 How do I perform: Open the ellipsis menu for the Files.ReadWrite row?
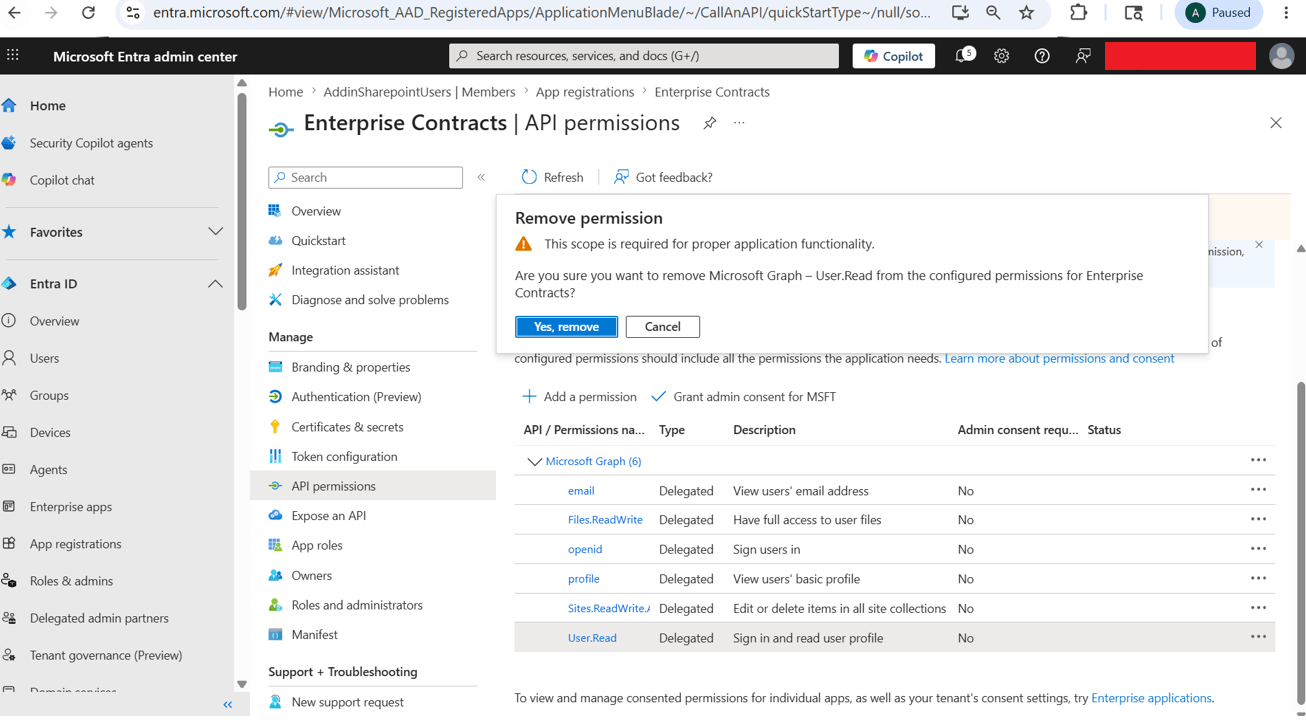coord(1258,519)
